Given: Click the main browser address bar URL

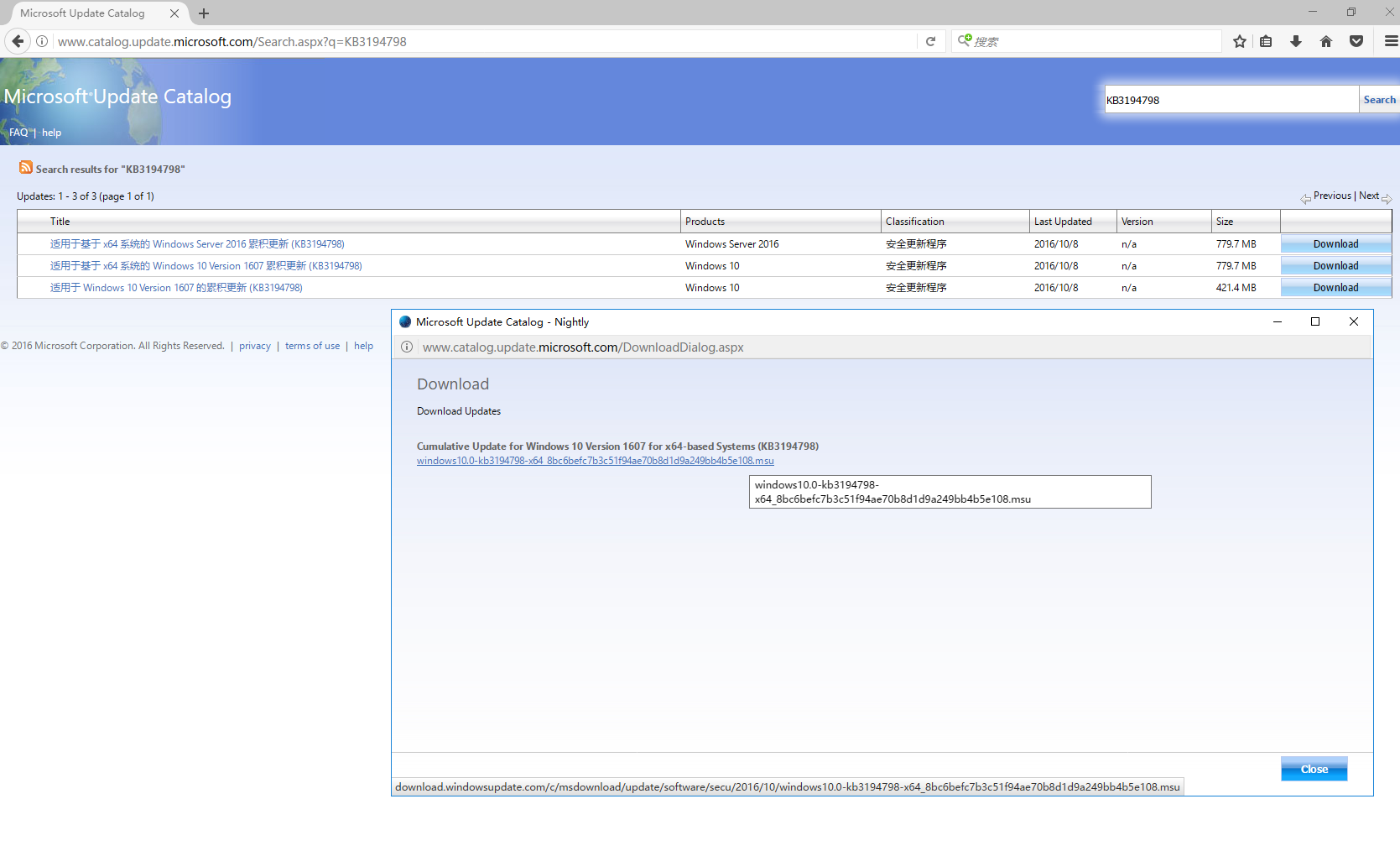Looking at the screenshot, I should click(232, 41).
